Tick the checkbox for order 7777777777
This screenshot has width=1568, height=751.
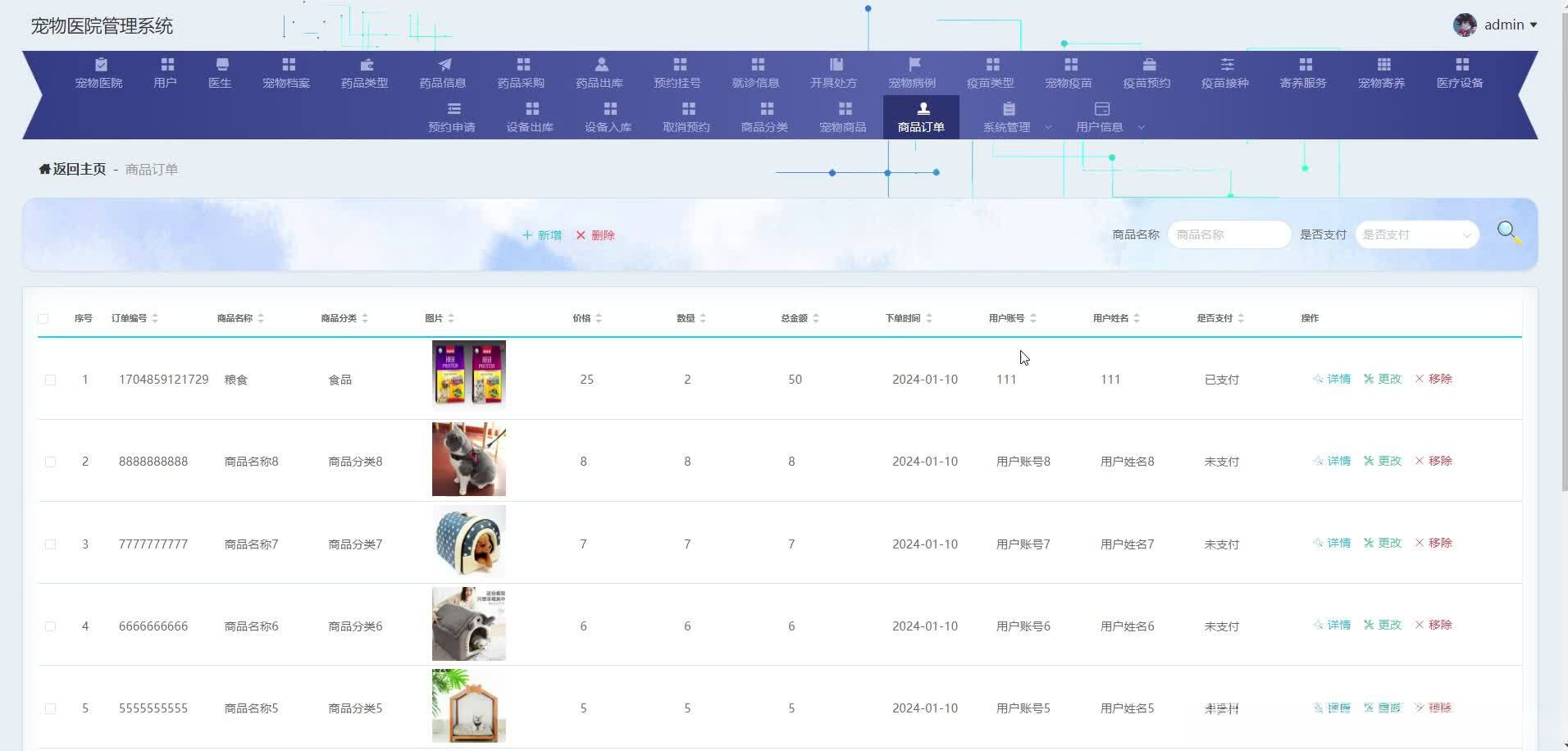coord(51,544)
